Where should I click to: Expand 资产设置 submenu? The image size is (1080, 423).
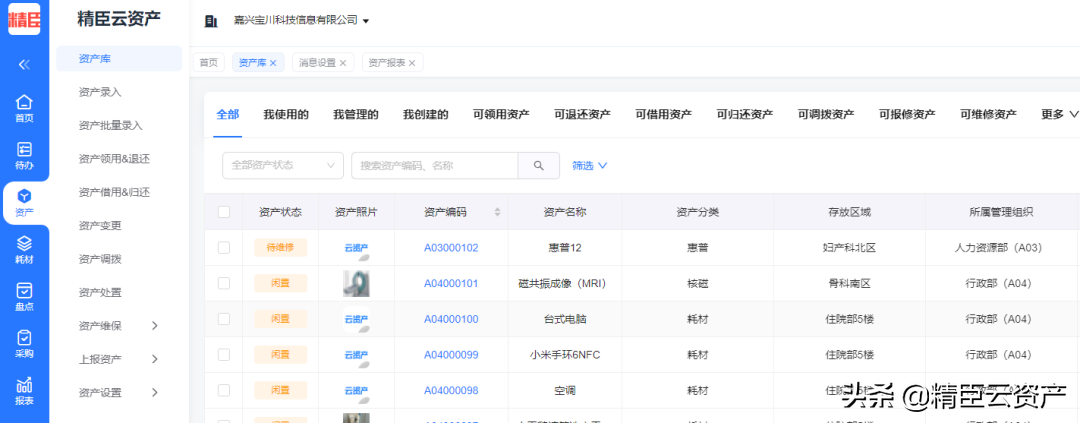pyautogui.click(x=154, y=393)
